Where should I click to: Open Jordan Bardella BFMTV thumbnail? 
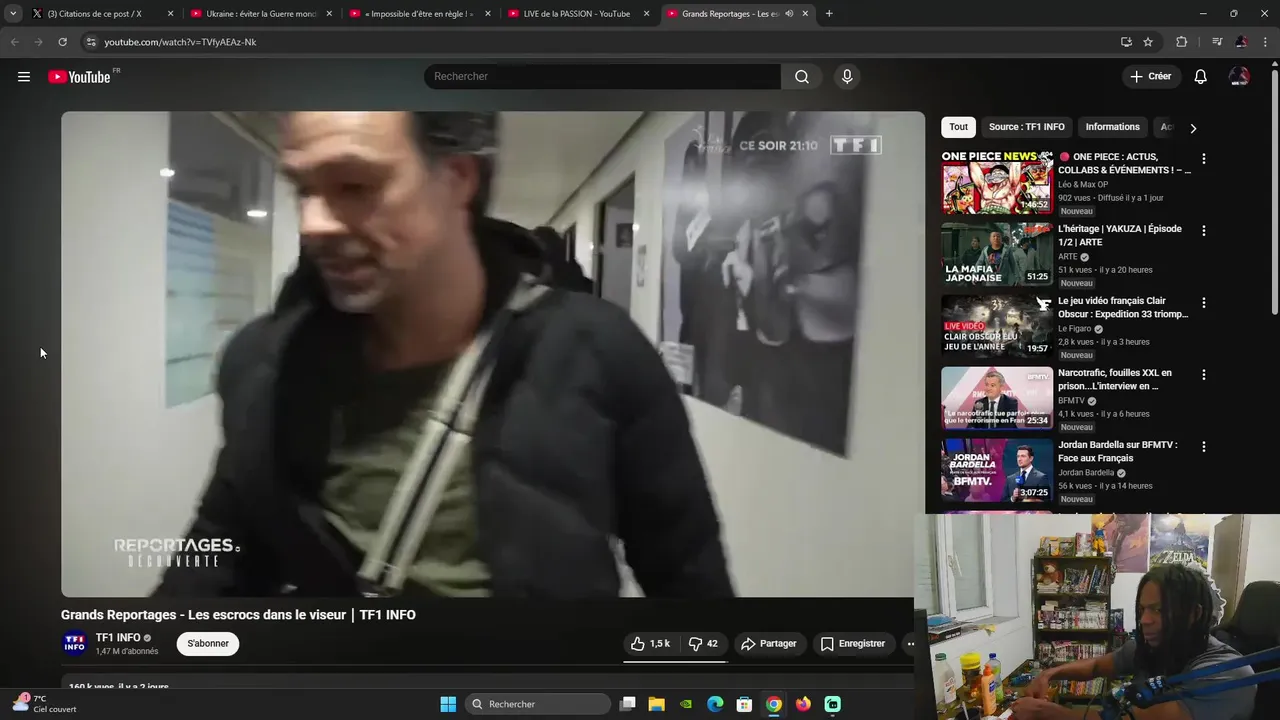(x=997, y=470)
